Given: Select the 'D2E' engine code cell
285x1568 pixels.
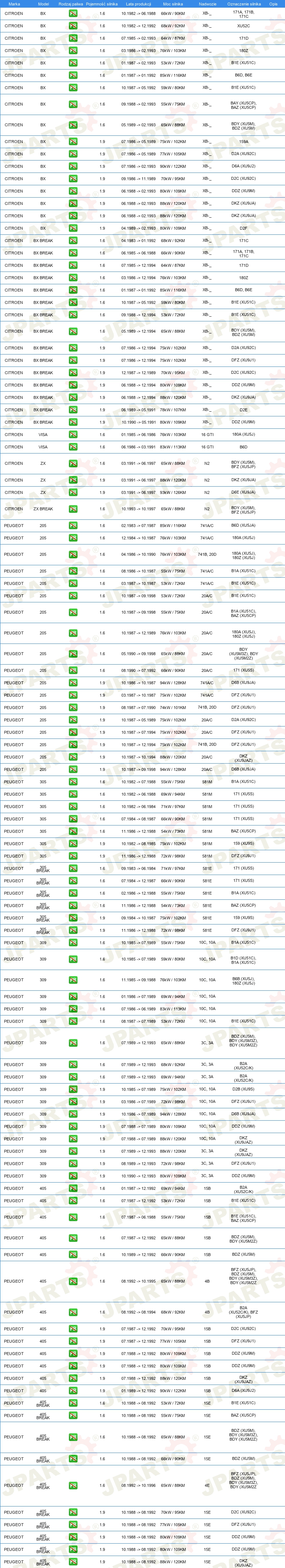Looking at the screenshot, I should click(x=243, y=409).
